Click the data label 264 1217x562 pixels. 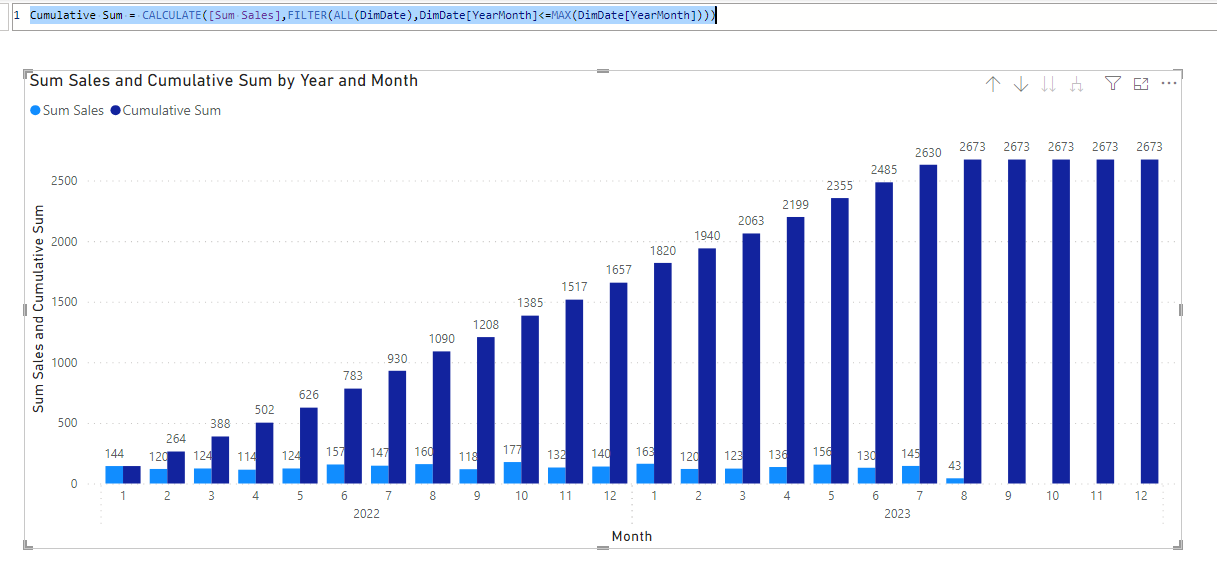click(176, 438)
